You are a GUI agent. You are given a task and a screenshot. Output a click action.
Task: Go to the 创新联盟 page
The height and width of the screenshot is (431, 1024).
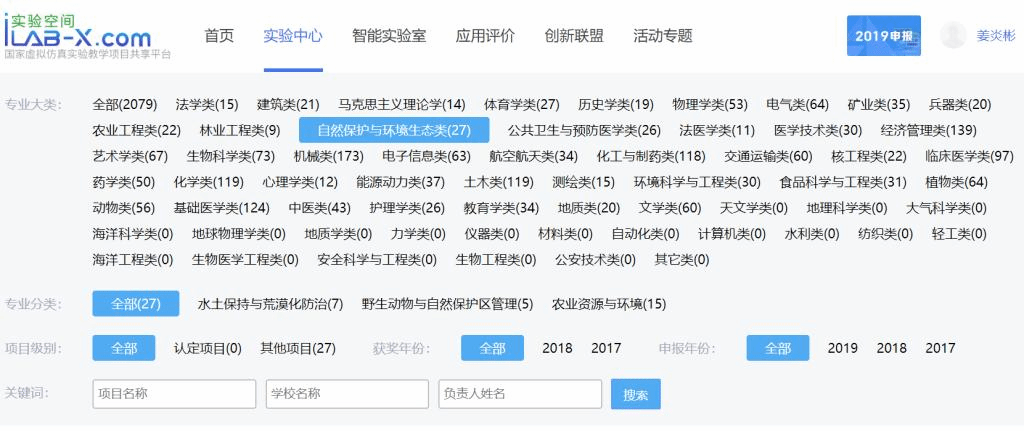coord(574,36)
